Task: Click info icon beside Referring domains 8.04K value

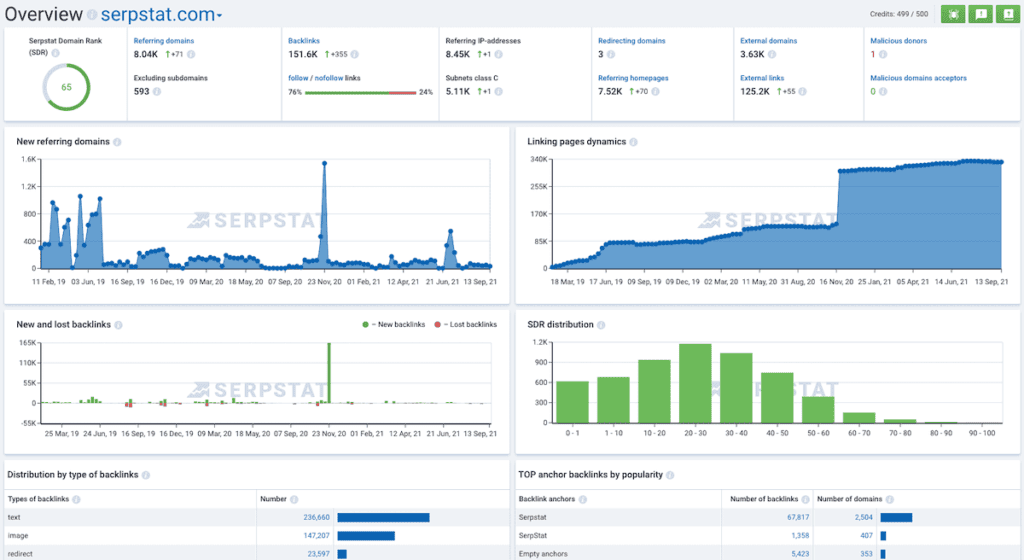Action: coord(191,54)
